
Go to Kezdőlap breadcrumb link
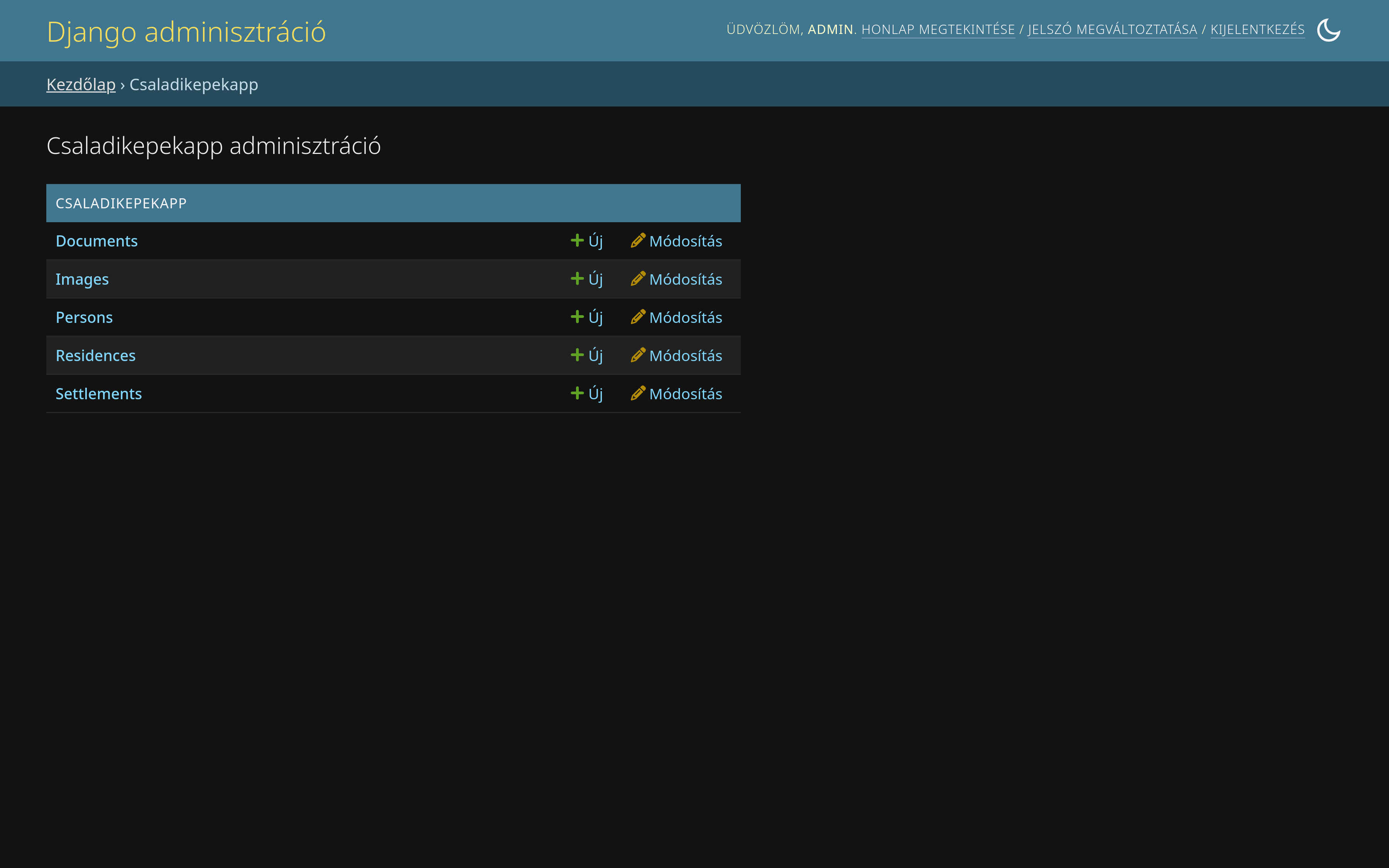(81, 84)
